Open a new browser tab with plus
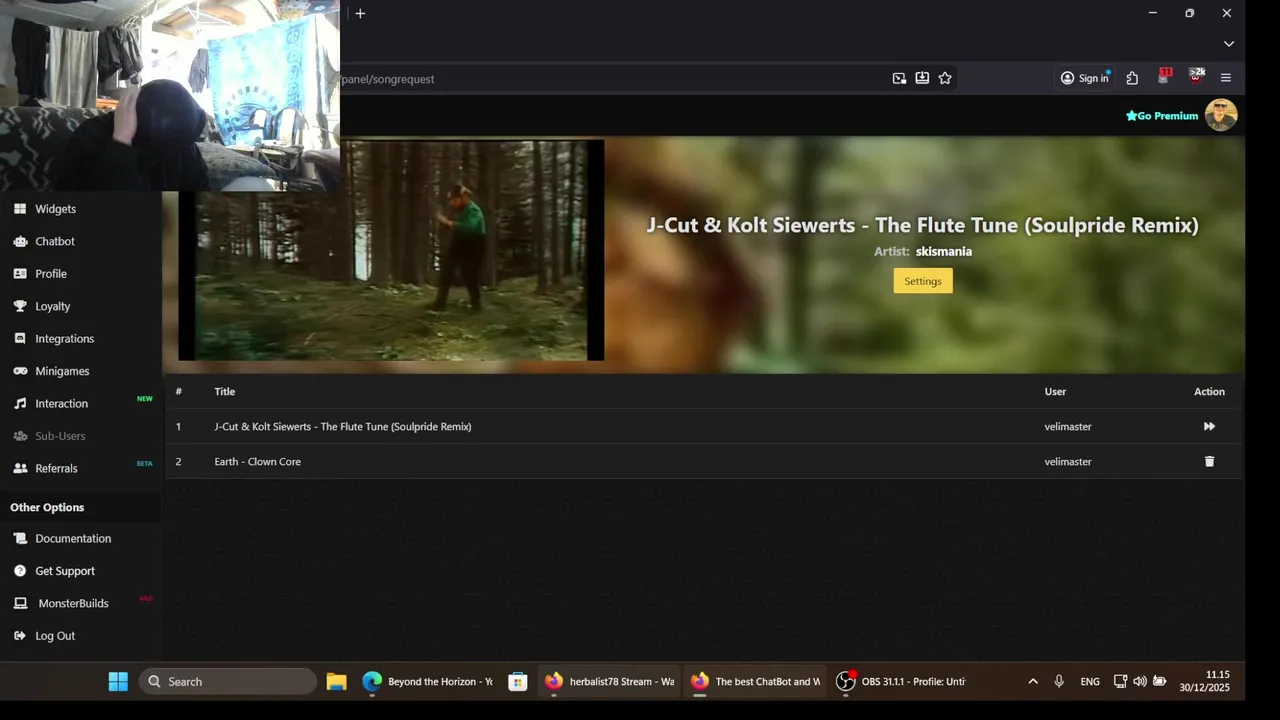Viewport: 1280px width, 720px height. click(x=360, y=13)
